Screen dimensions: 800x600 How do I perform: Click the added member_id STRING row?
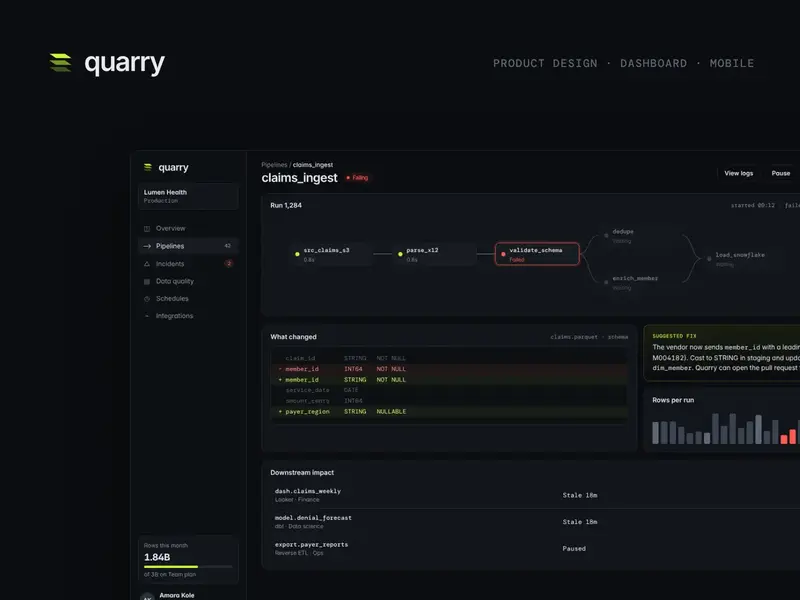(x=449, y=380)
